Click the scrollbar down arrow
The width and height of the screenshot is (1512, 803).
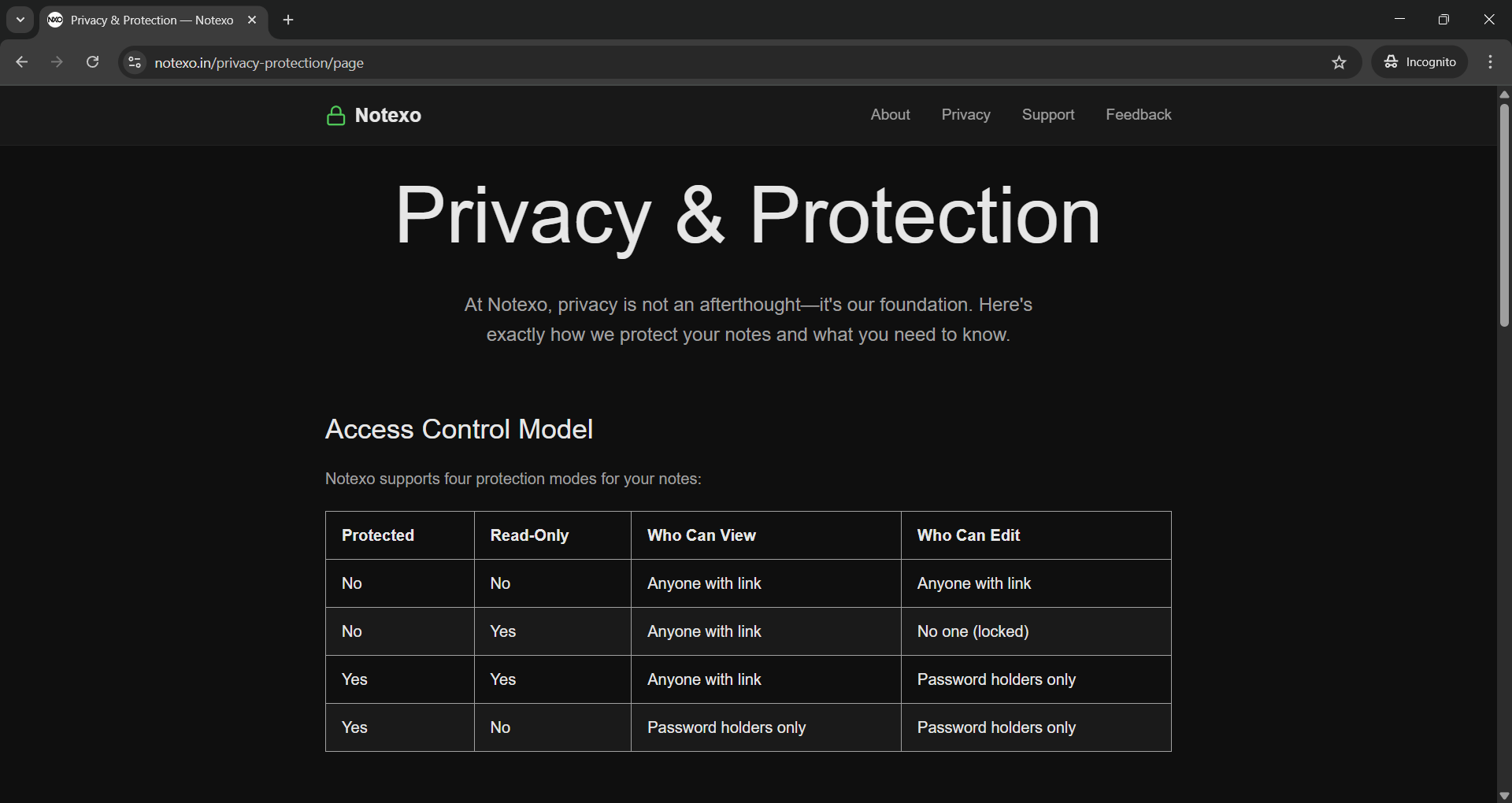(x=1504, y=796)
